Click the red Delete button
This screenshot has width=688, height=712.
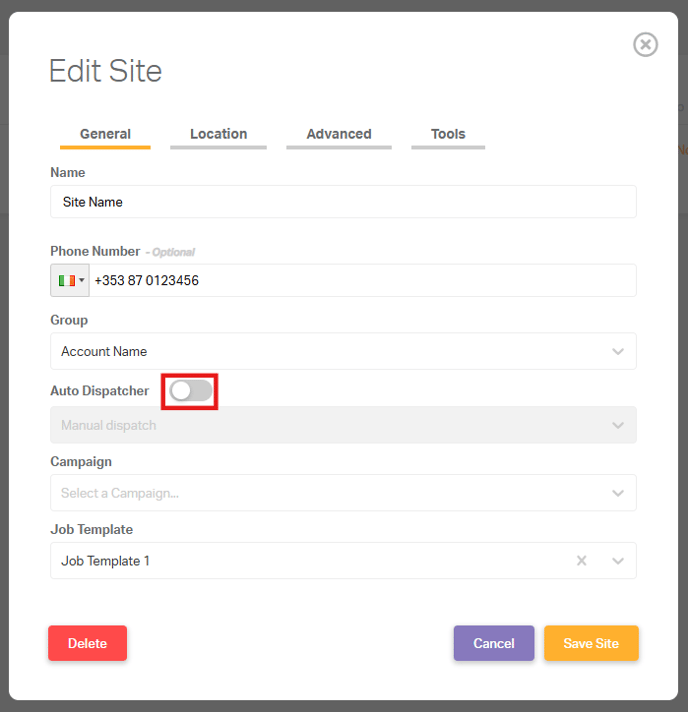tap(88, 643)
